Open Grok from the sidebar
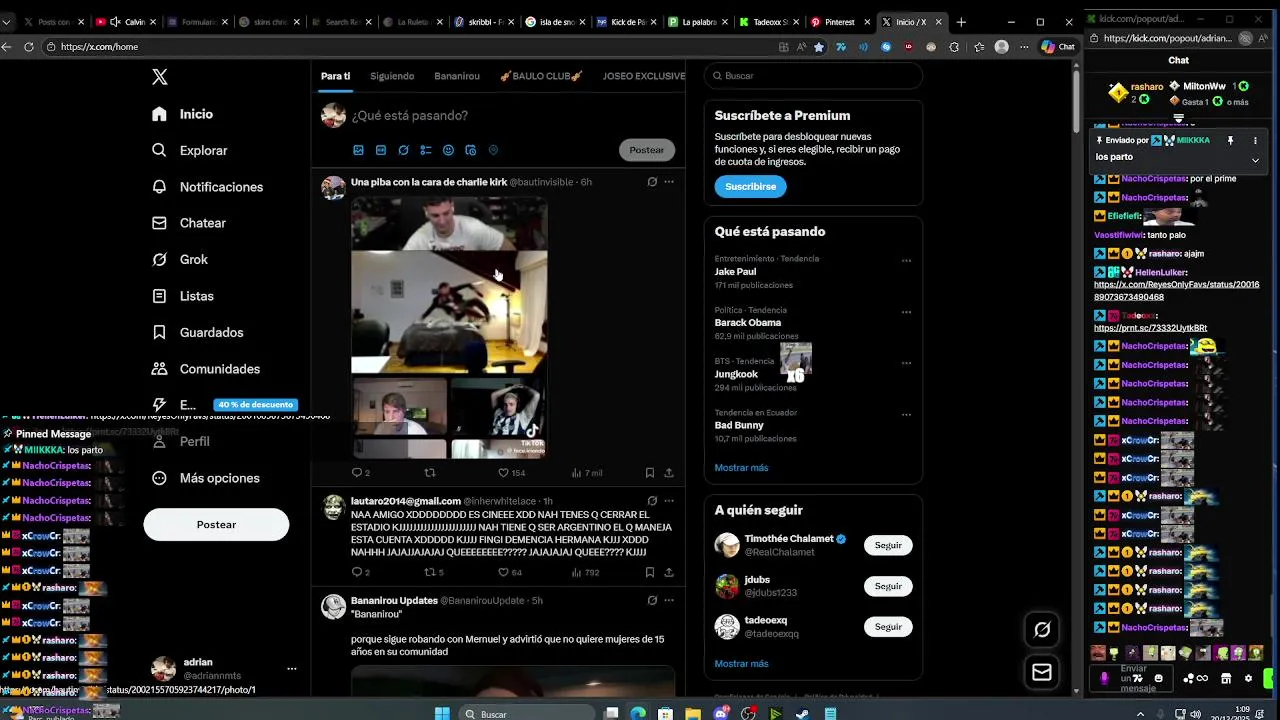Image resolution: width=1280 pixels, height=720 pixels. [x=179, y=259]
